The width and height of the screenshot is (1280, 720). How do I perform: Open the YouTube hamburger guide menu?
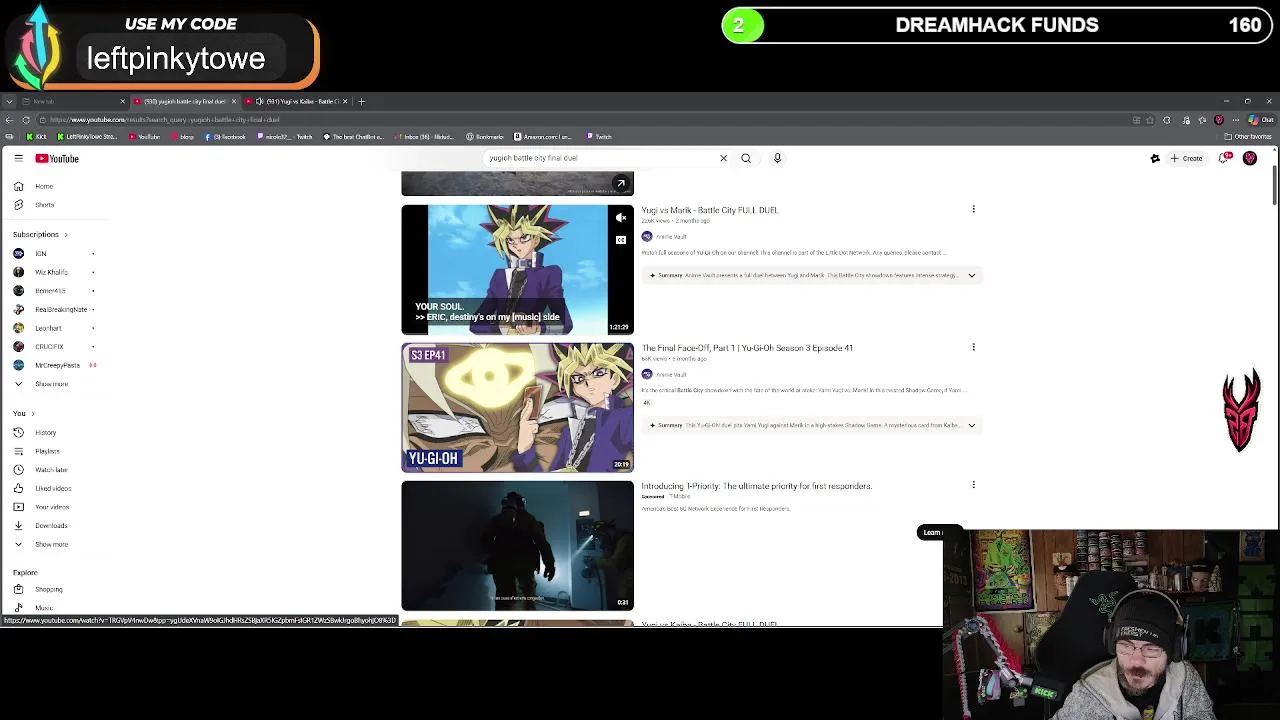[18, 158]
